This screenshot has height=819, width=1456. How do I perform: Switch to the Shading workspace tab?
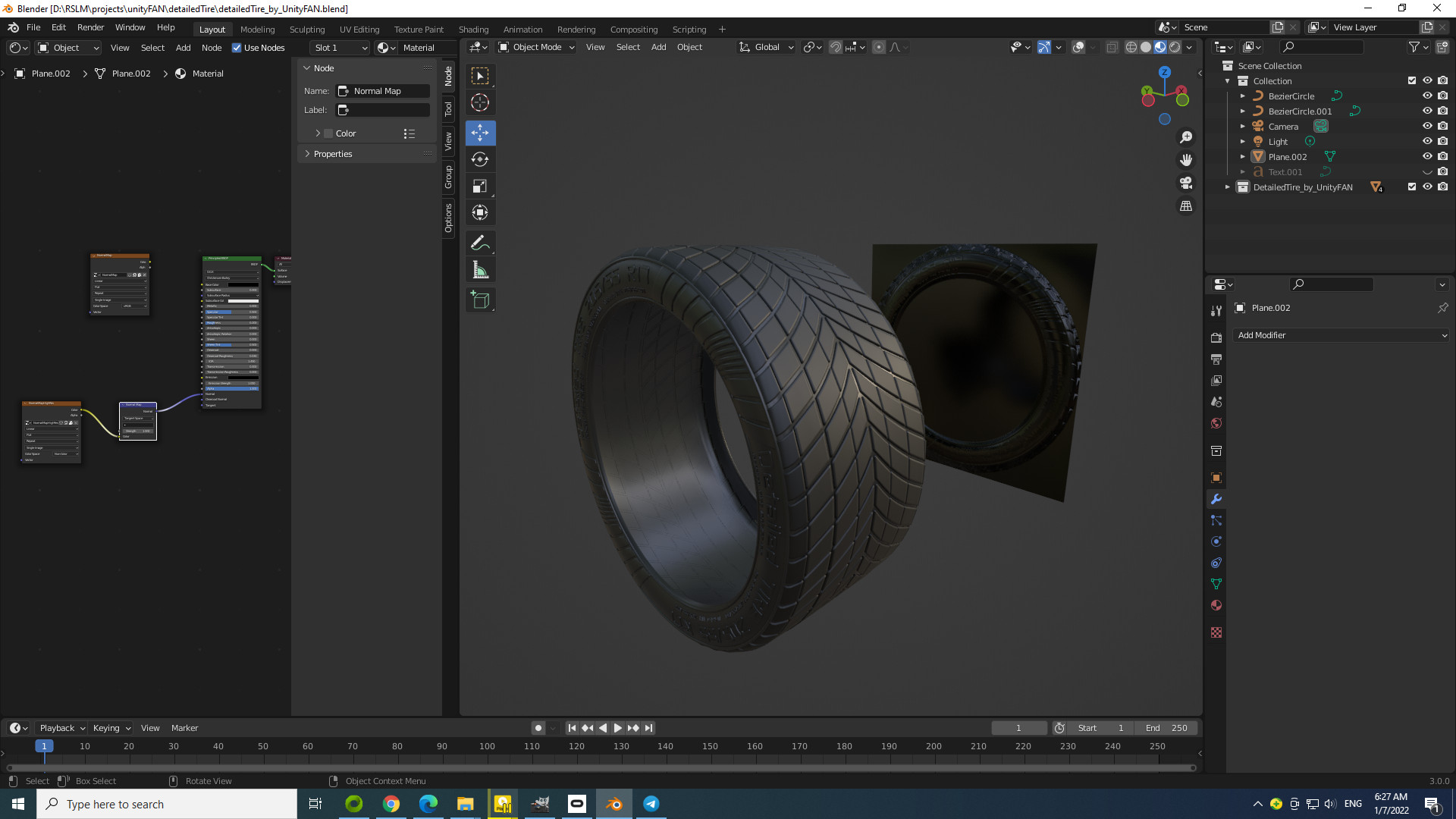(x=473, y=29)
